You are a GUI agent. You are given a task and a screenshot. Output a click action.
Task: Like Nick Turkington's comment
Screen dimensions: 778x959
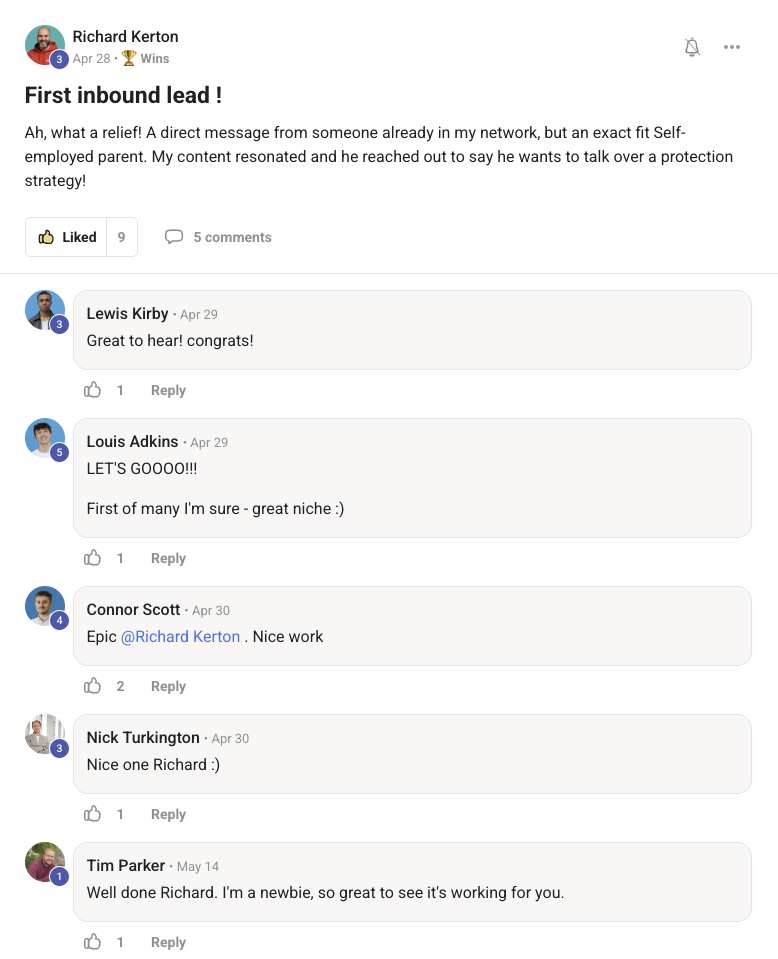92,813
